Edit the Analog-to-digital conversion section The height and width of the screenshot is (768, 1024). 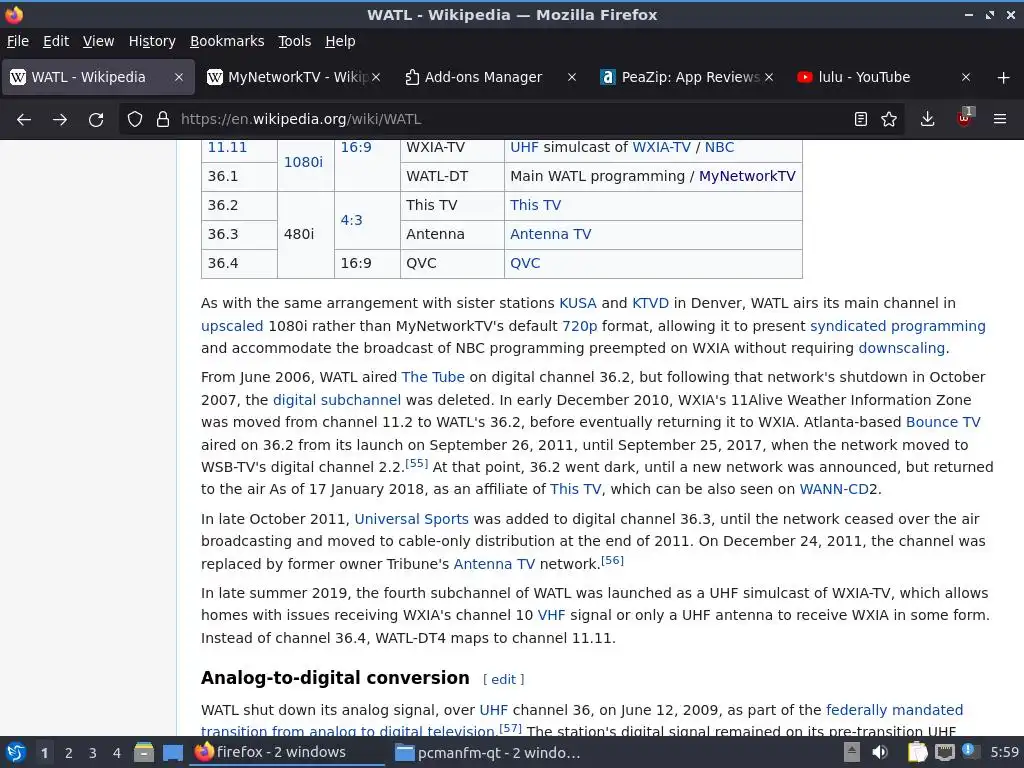click(504, 679)
